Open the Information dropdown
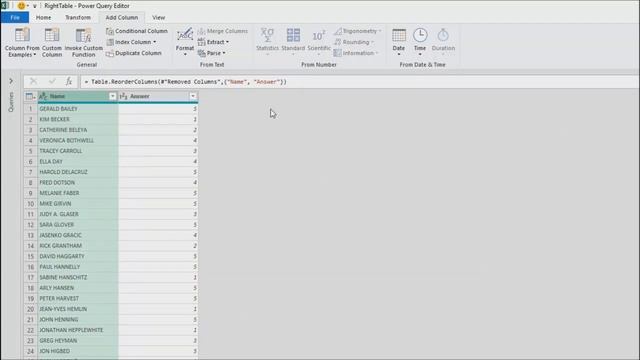 pos(356,53)
